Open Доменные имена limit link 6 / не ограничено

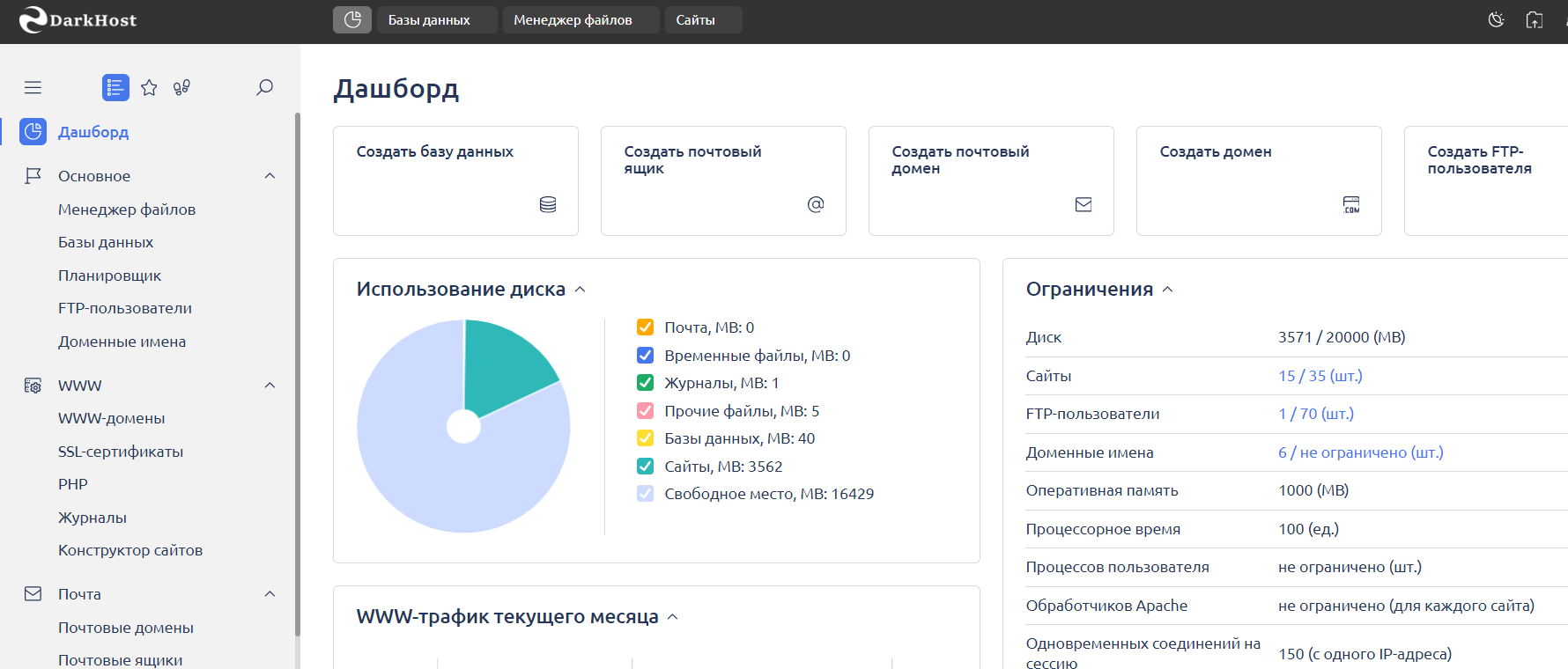click(x=1361, y=452)
